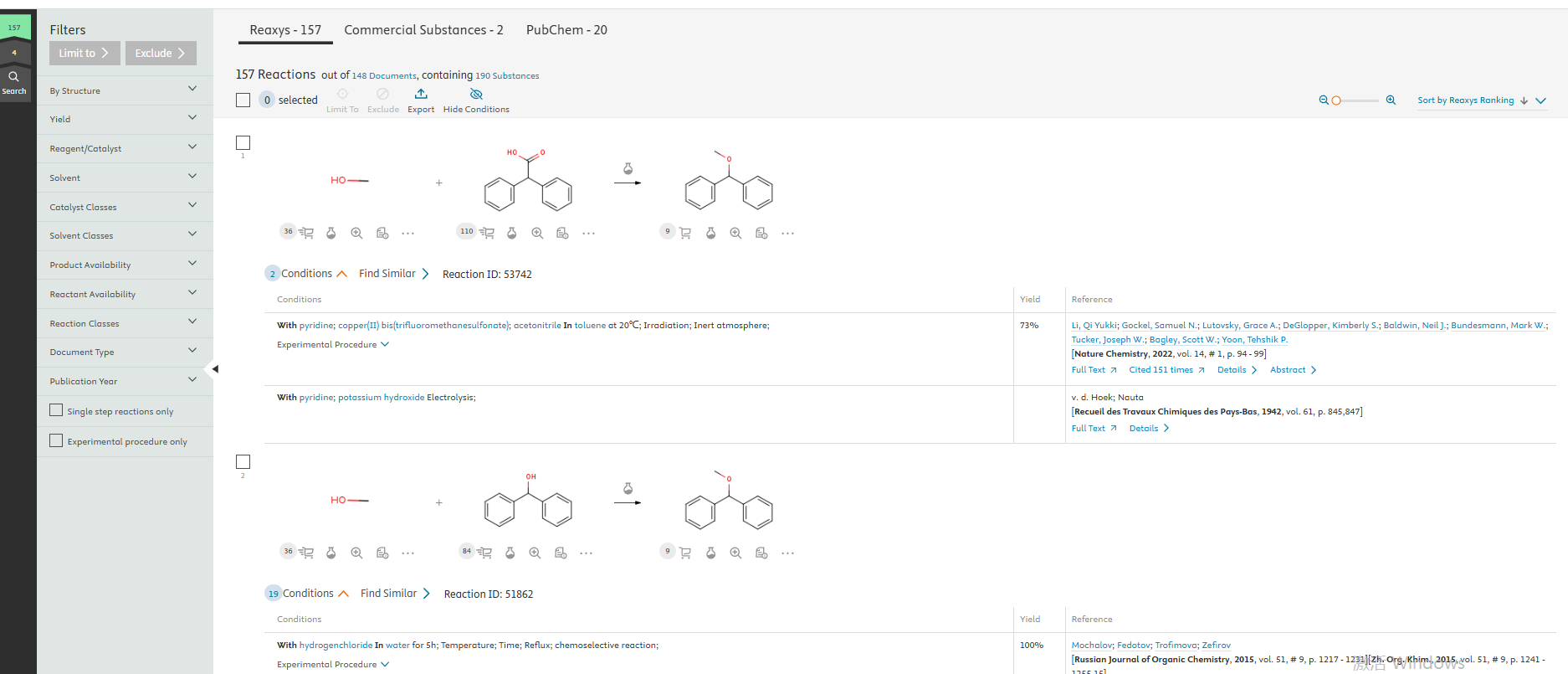Click flask icon above reaction 2 arrow

click(628, 488)
